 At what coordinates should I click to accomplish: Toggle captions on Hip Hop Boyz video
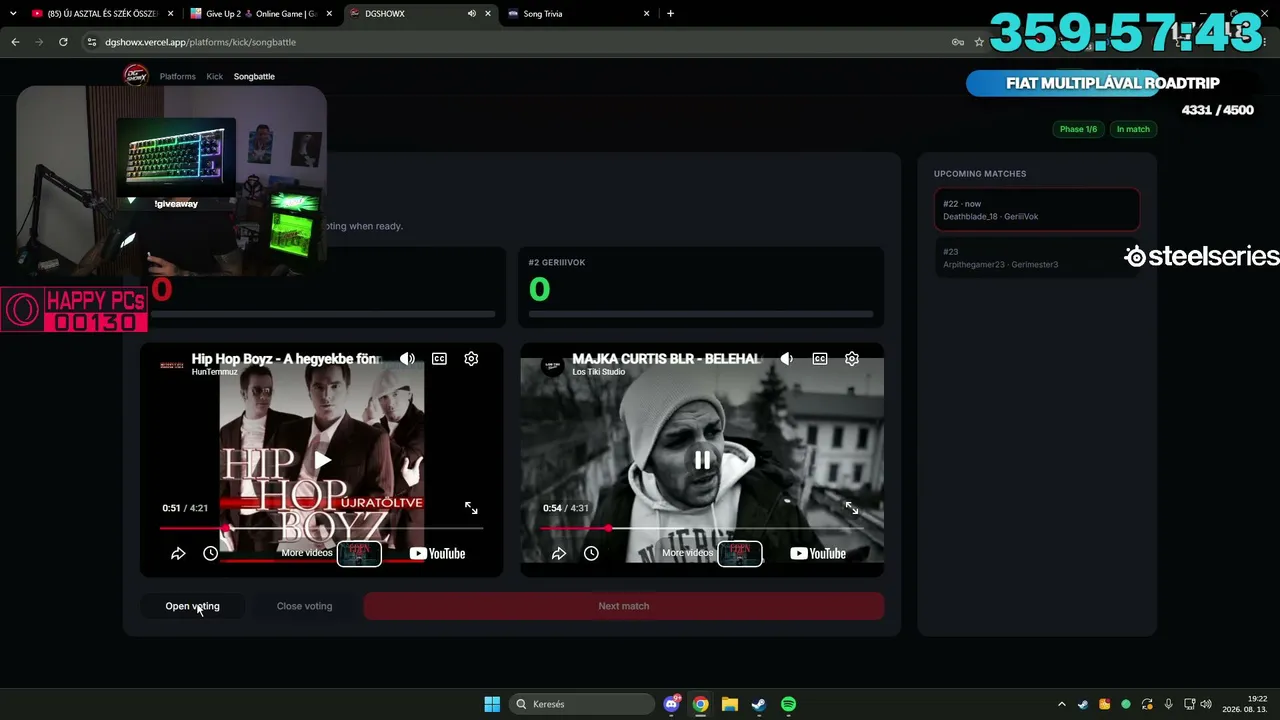(439, 359)
